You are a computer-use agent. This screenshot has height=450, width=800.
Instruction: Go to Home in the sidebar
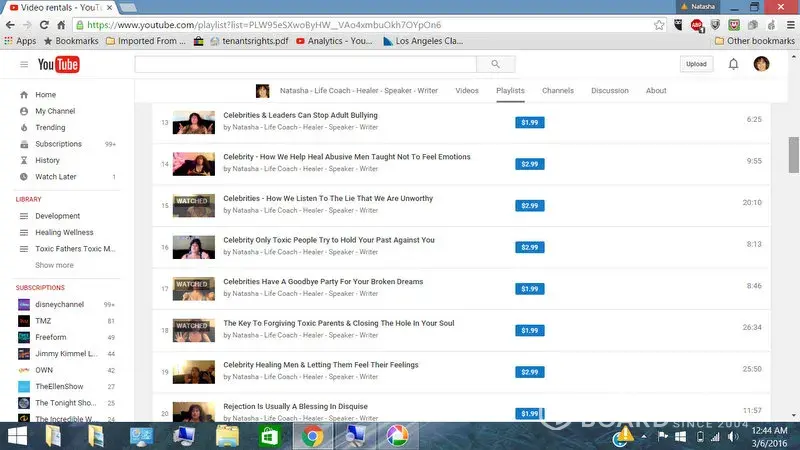[x=45, y=95]
